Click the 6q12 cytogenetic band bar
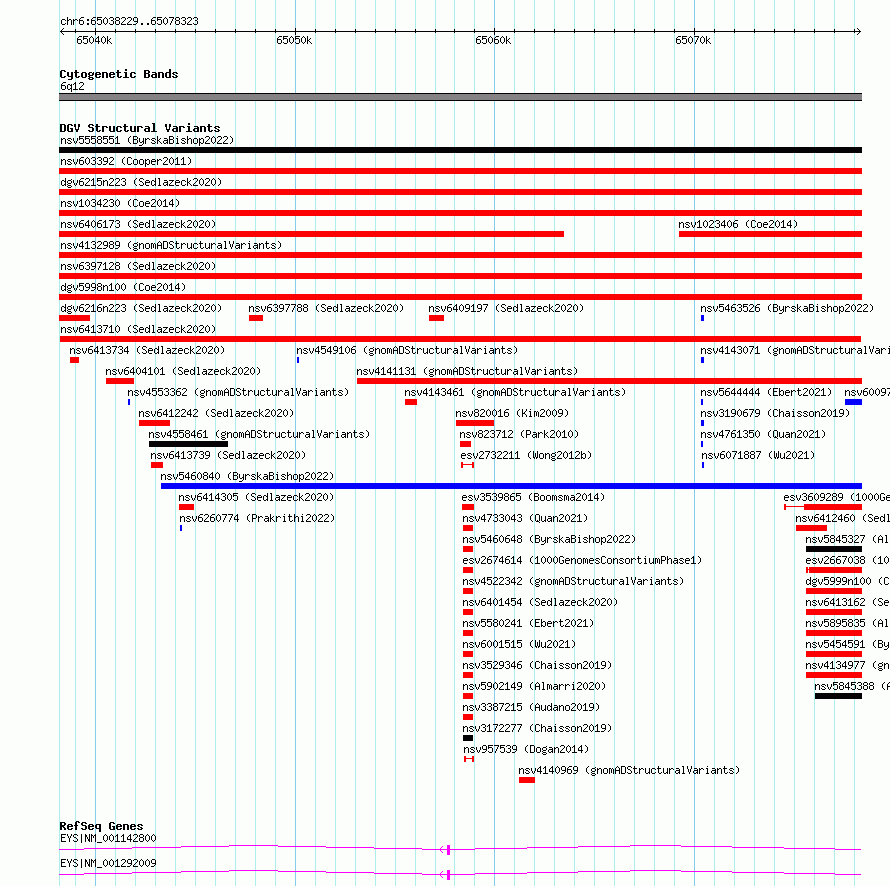Screen dimensions: 890x886 point(460,97)
